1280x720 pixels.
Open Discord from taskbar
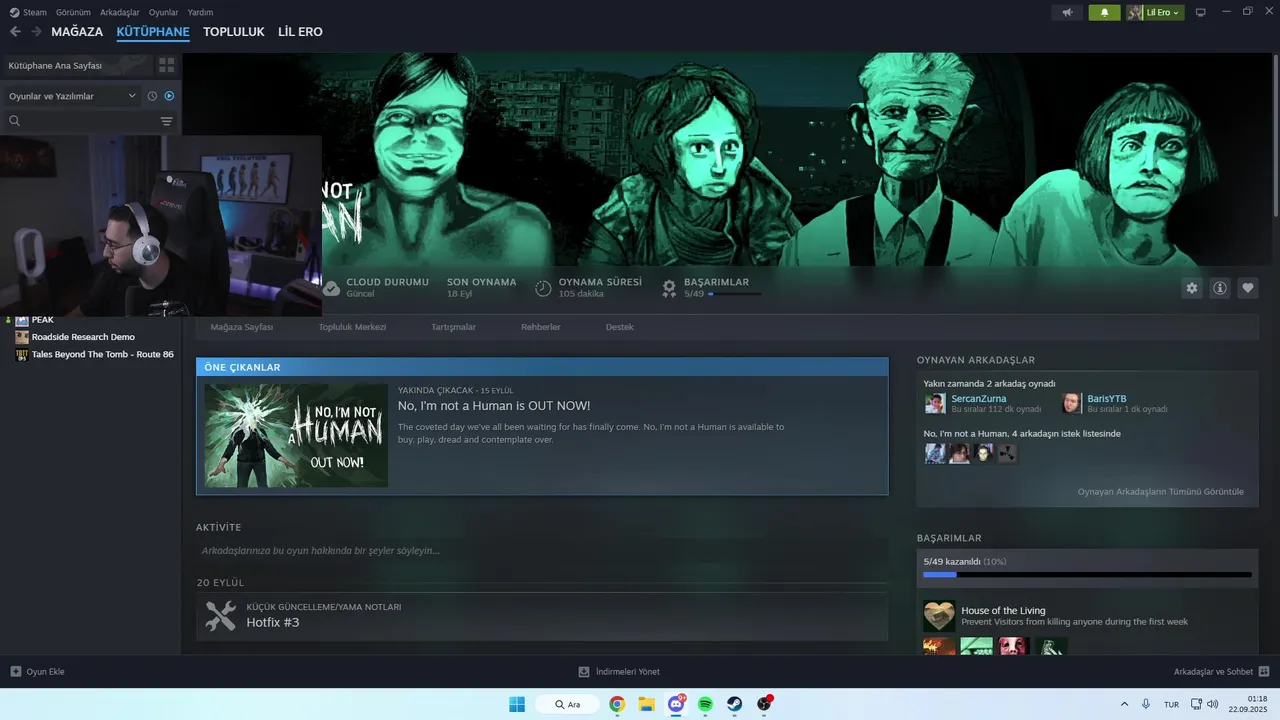point(677,704)
